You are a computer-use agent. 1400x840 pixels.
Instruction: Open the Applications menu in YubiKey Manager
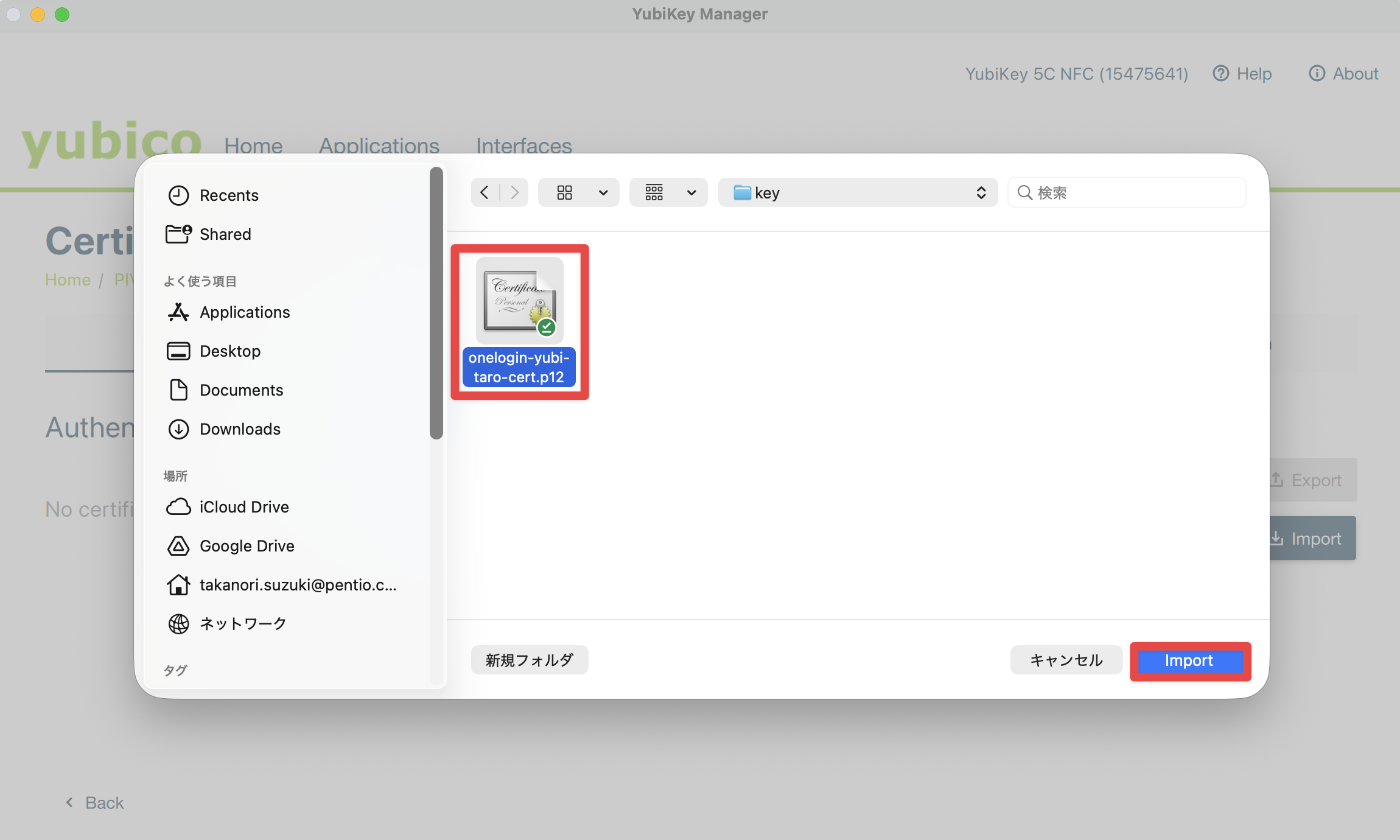coord(379,146)
